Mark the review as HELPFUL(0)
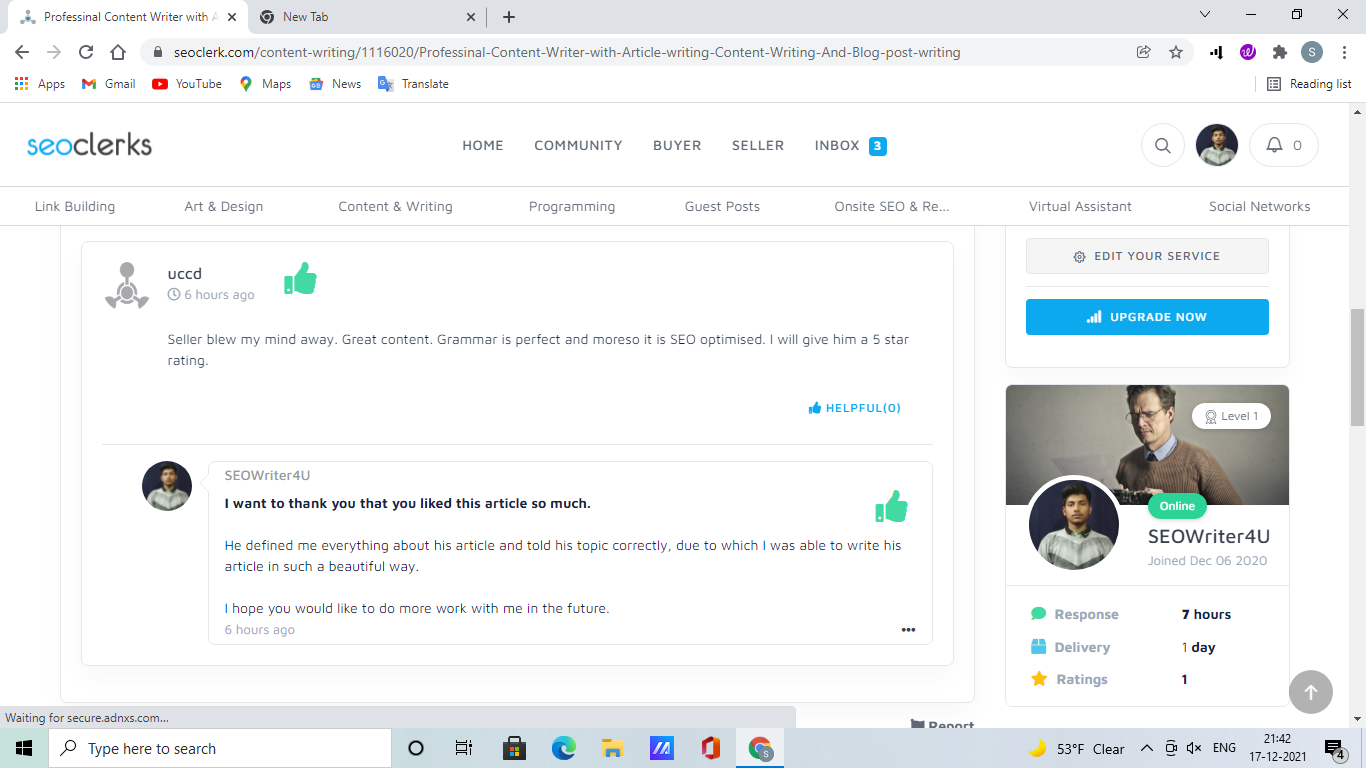The width and height of the screenshot is (1366, 768). point(854,407)
